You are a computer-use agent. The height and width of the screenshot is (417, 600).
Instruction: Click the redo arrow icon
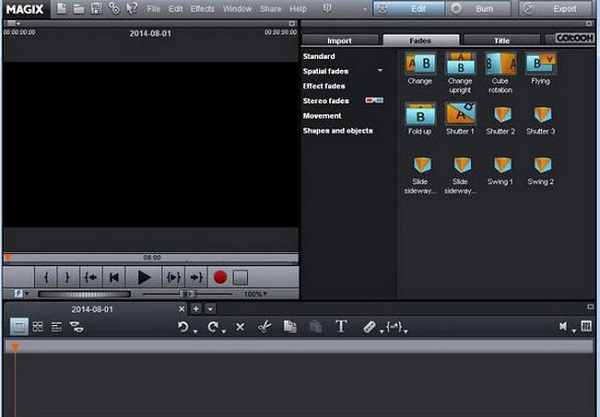[x=214, y=326]
